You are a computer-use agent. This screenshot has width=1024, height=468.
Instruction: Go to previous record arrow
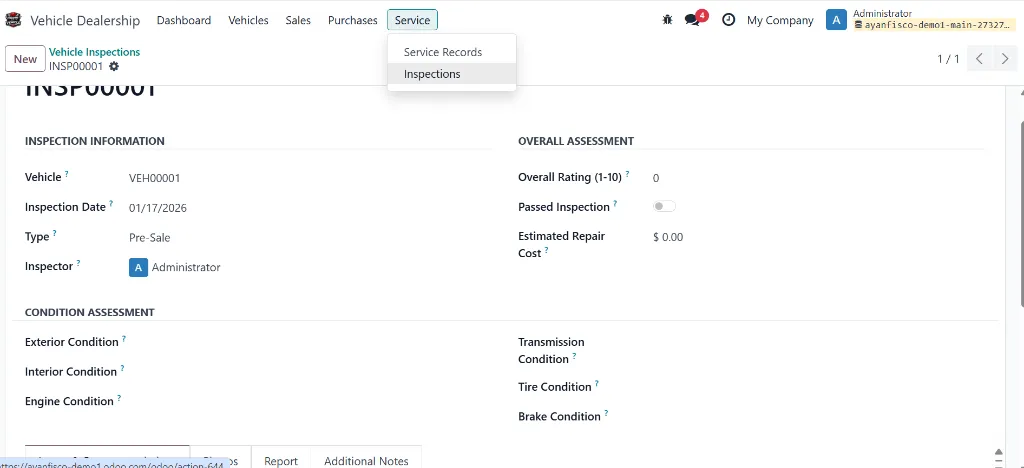980,59
